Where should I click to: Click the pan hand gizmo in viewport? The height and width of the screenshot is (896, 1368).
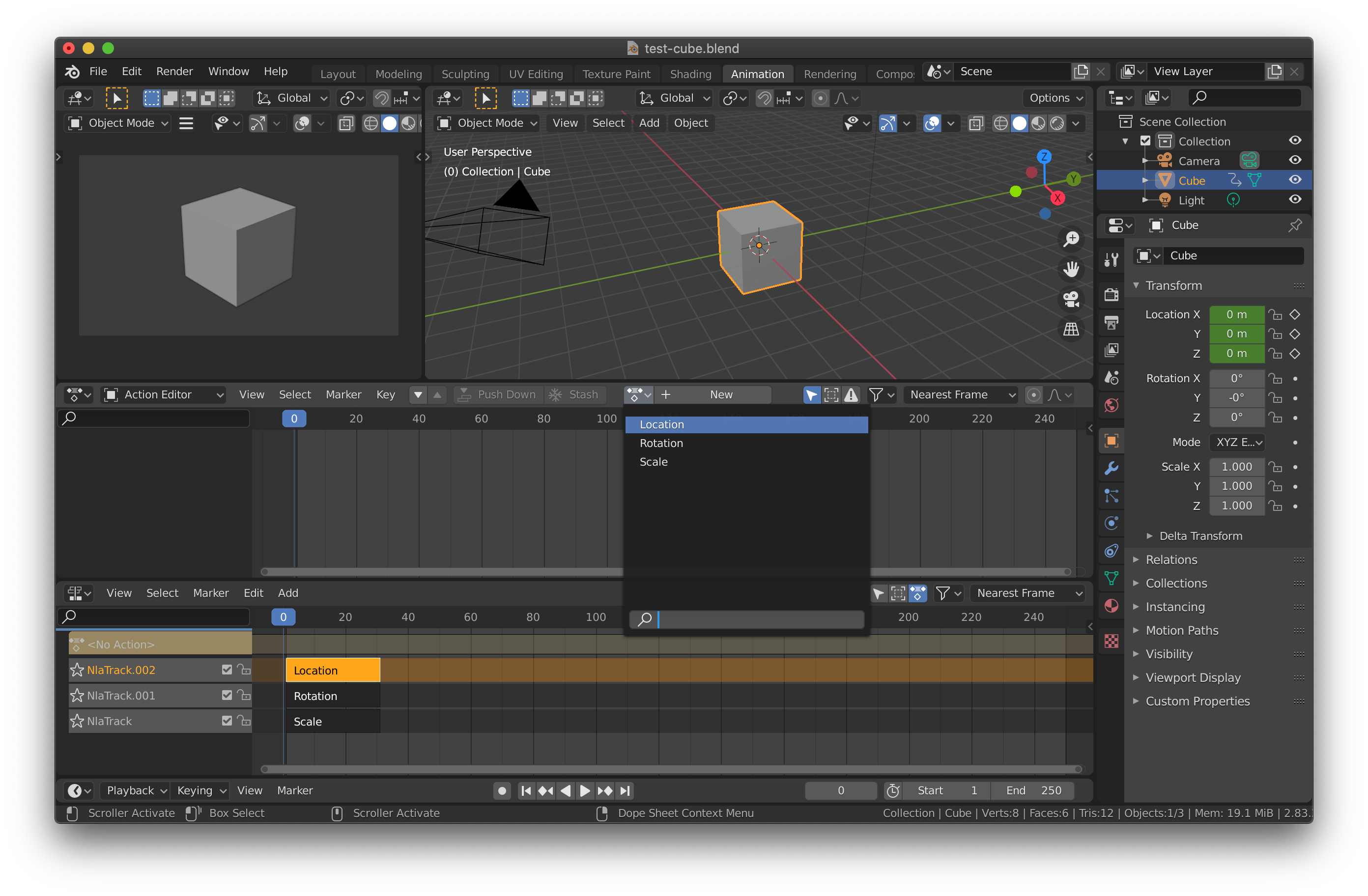click(x=1071, y=270)
